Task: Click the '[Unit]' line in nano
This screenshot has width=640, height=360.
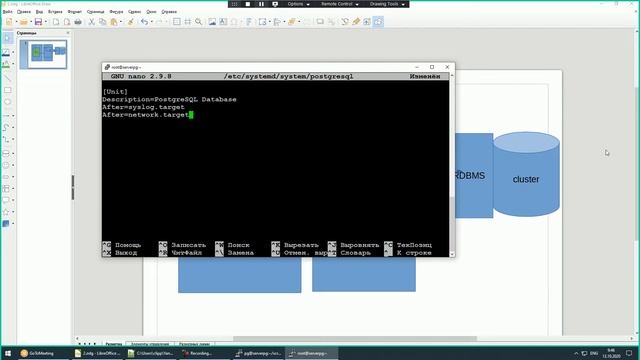Action: 115,91
